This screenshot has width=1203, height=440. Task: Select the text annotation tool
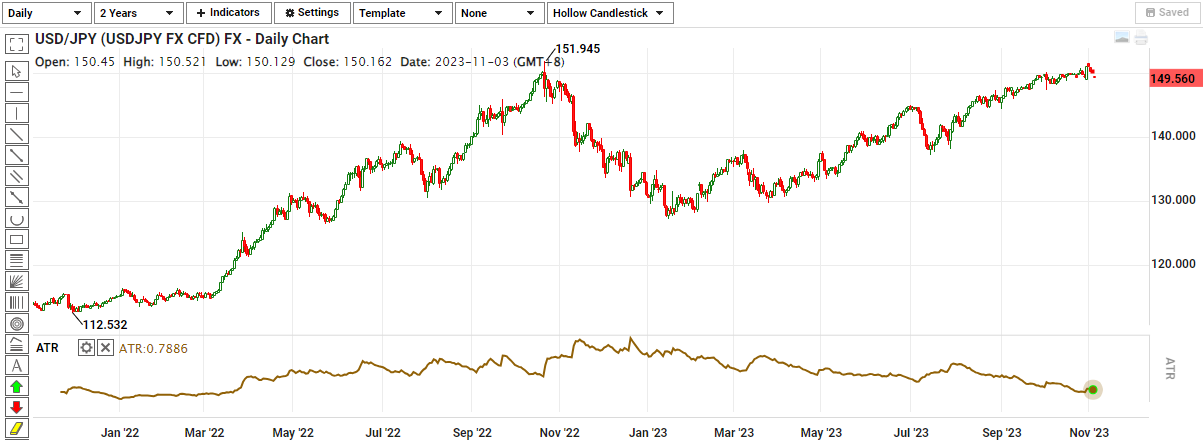coord(16,365)
